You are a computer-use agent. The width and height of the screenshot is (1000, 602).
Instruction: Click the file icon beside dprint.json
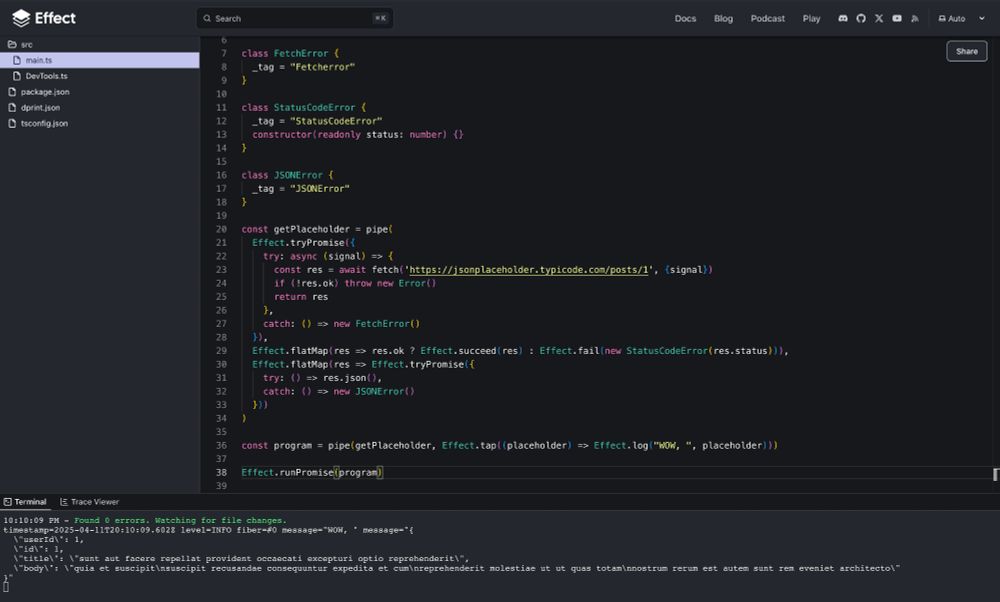[x=12, y=108]
